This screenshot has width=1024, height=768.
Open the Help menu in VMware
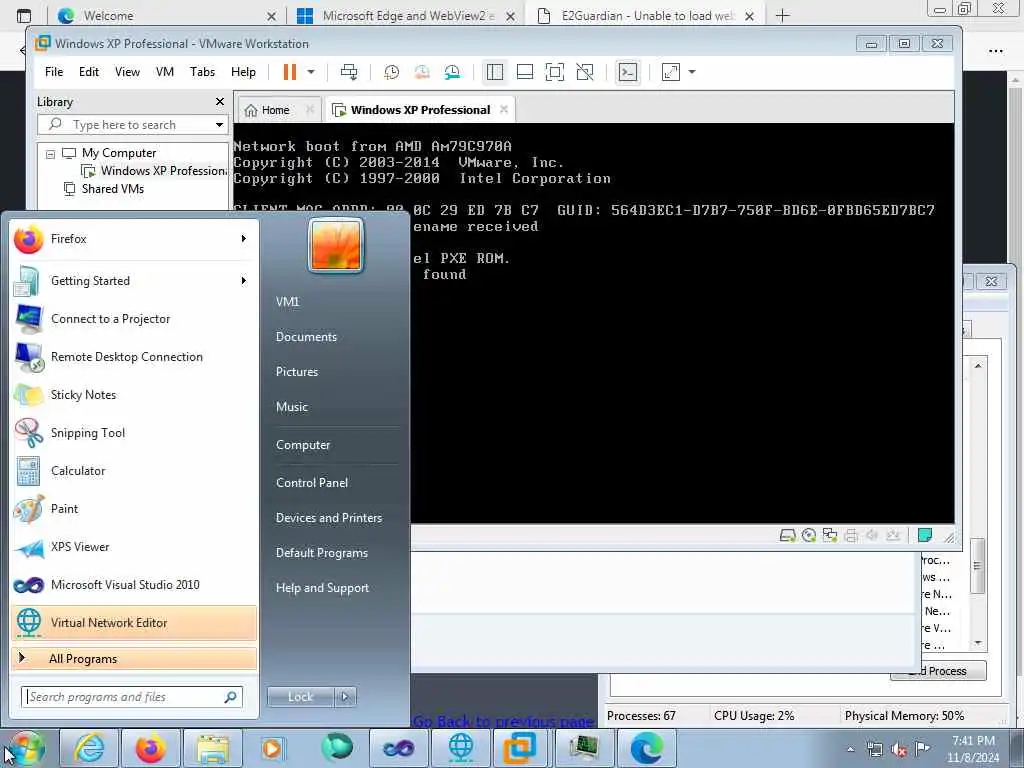(243, 72)
